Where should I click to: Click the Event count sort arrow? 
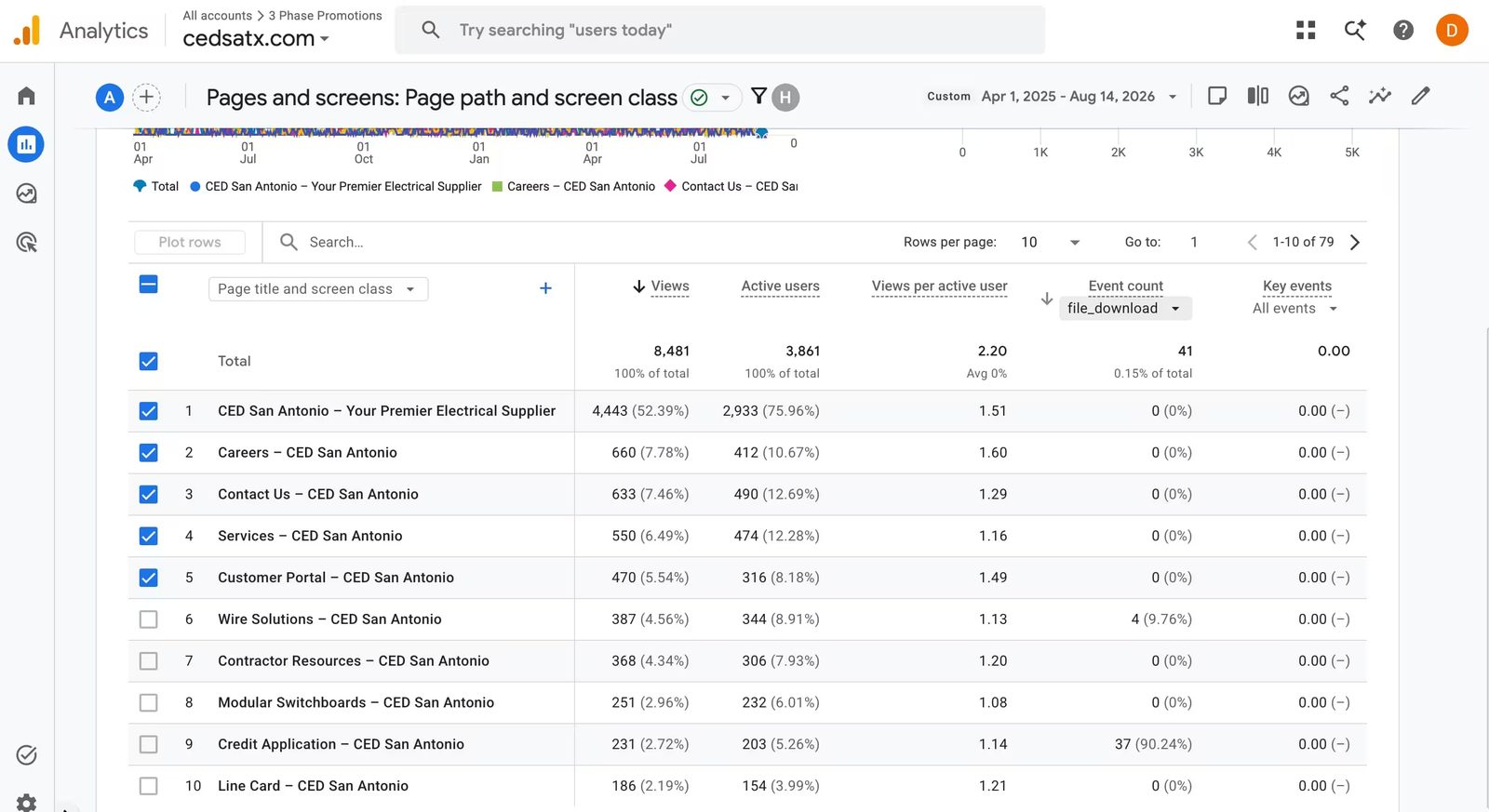click(x=1047, y=299)
